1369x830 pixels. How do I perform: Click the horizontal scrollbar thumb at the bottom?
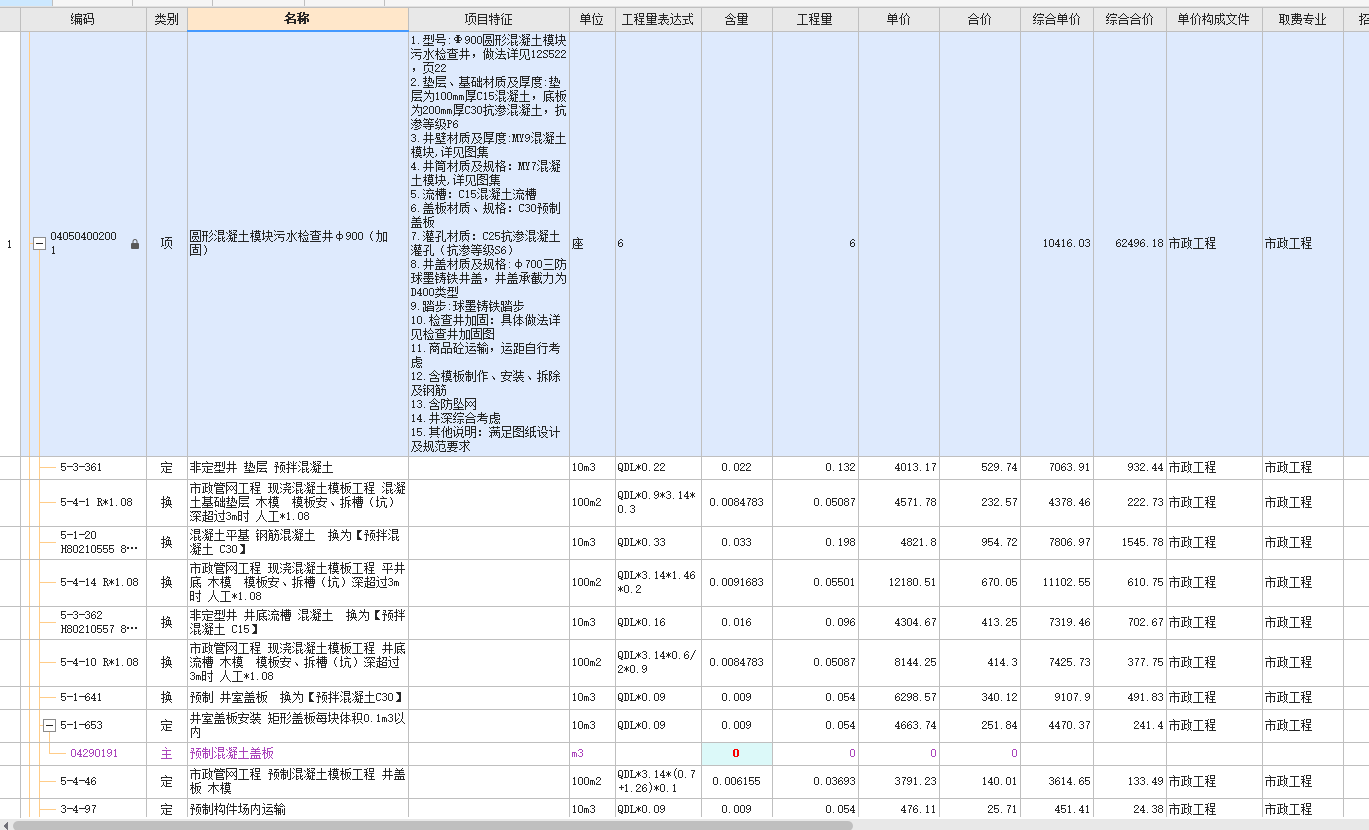(432, 825)
